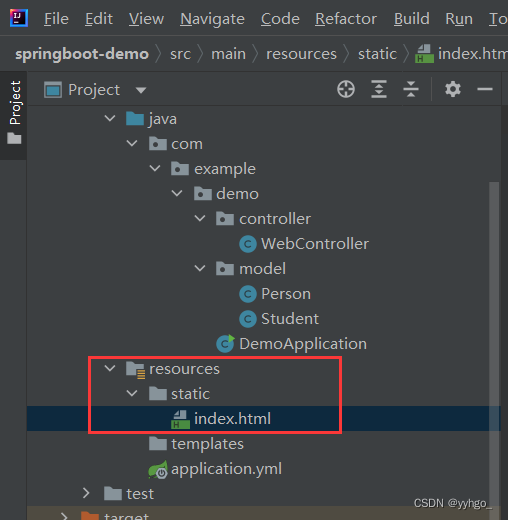Collapse the static folder chevron
Screen dimensions: 508x520
[132, 393]
